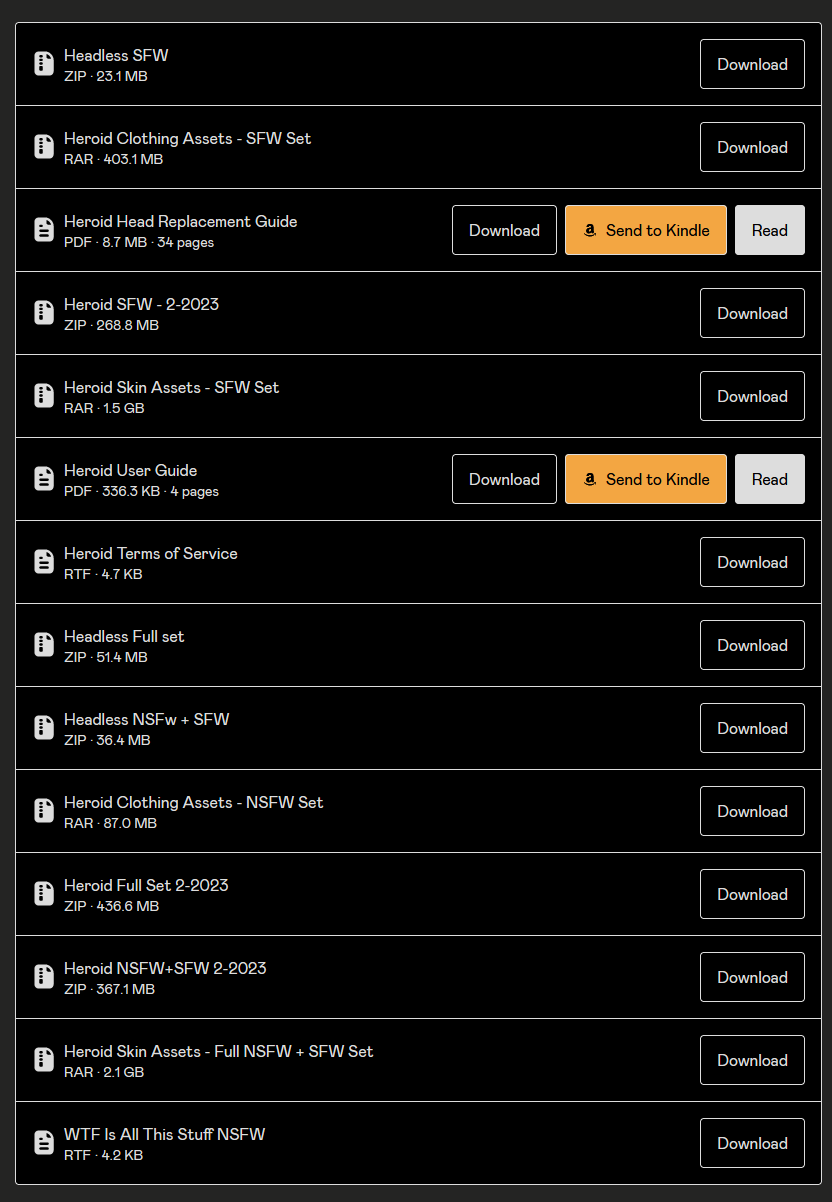
Task: Download the Headless NSFw + SFW archive
Action: pos(752,728)
